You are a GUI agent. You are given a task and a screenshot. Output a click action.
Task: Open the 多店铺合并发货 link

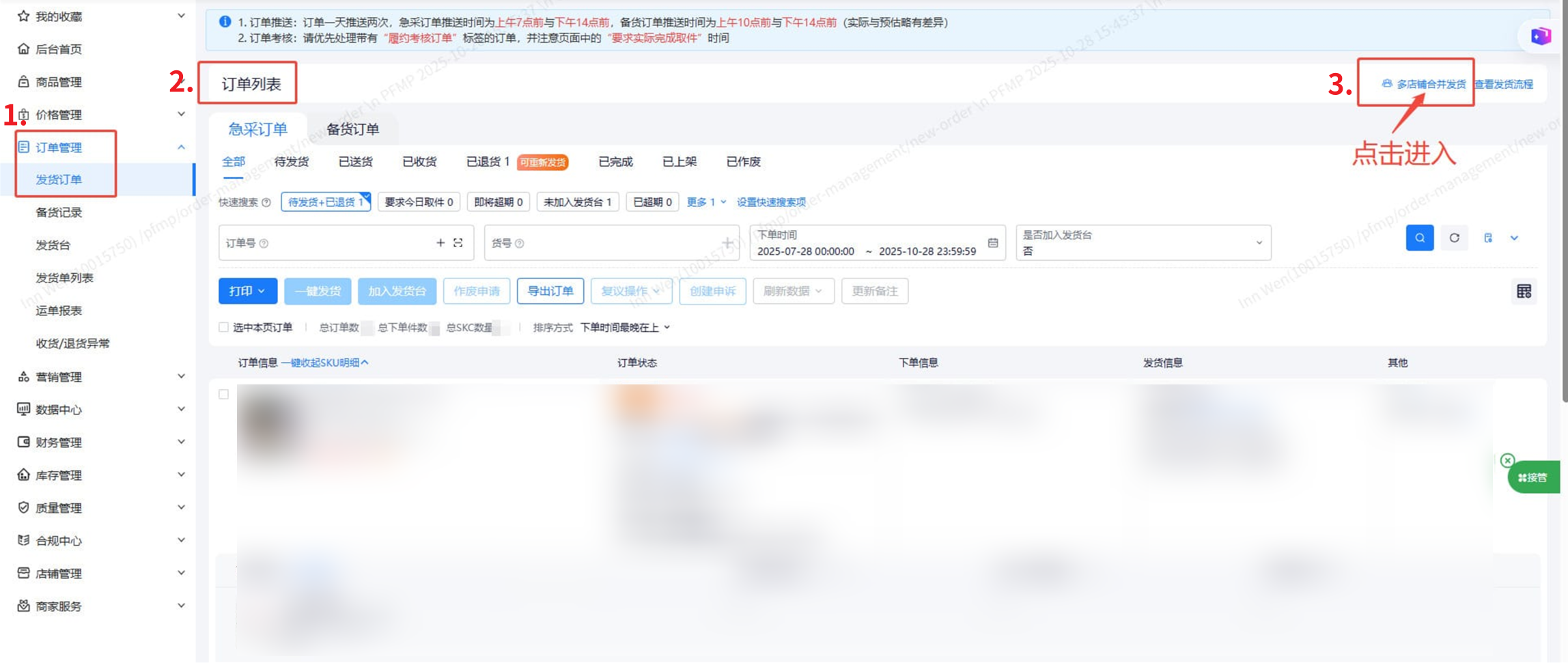click(1424, 84)
